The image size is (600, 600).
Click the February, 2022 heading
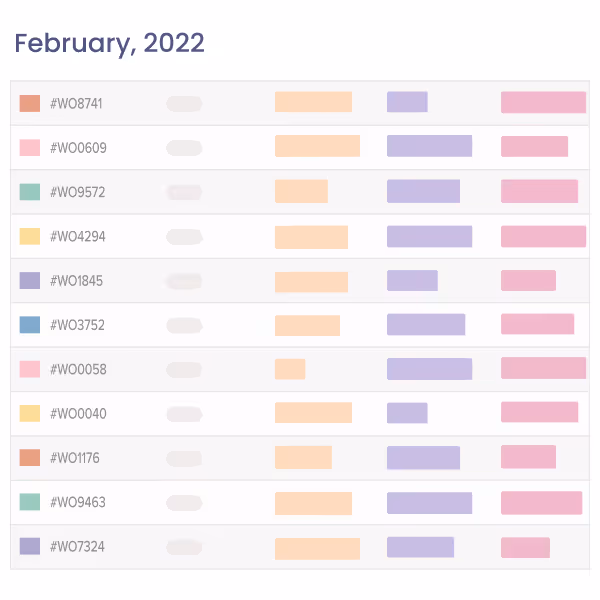pyautogui.click(x=109, y=43)
